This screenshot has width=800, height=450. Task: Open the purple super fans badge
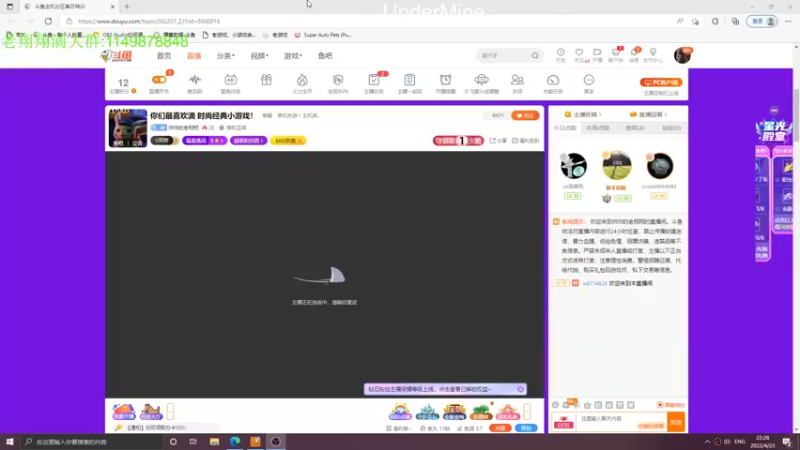[248, 140]
